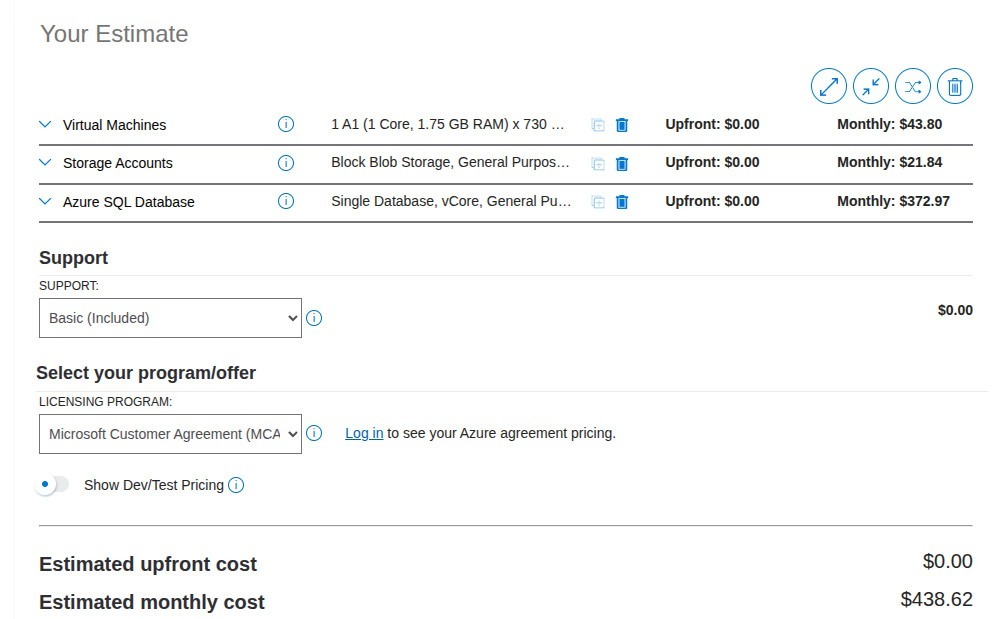The image size is (995, 619).
Task: Clone the Virtual Machines estimate row
Action: pos(598,125)
